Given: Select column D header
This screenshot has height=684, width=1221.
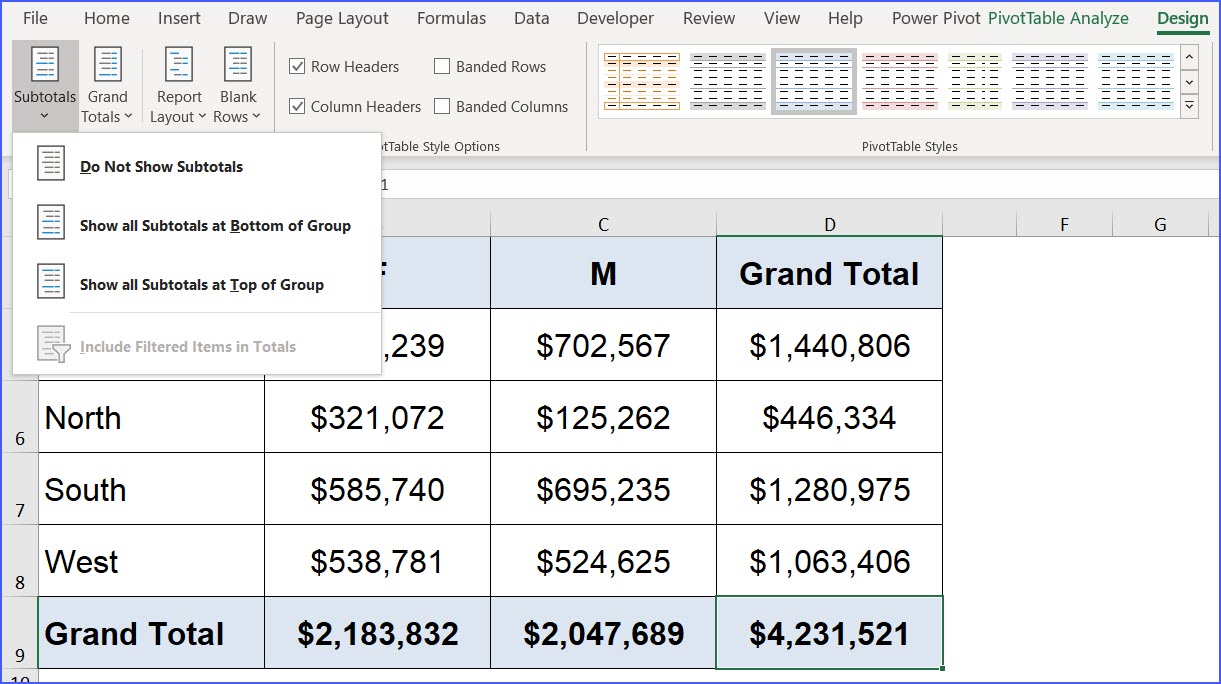Looking at the screenshot, I should click(829, 225).
